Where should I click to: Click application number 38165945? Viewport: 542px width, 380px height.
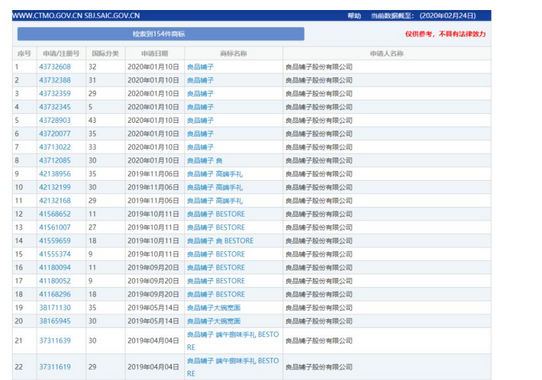55,321
